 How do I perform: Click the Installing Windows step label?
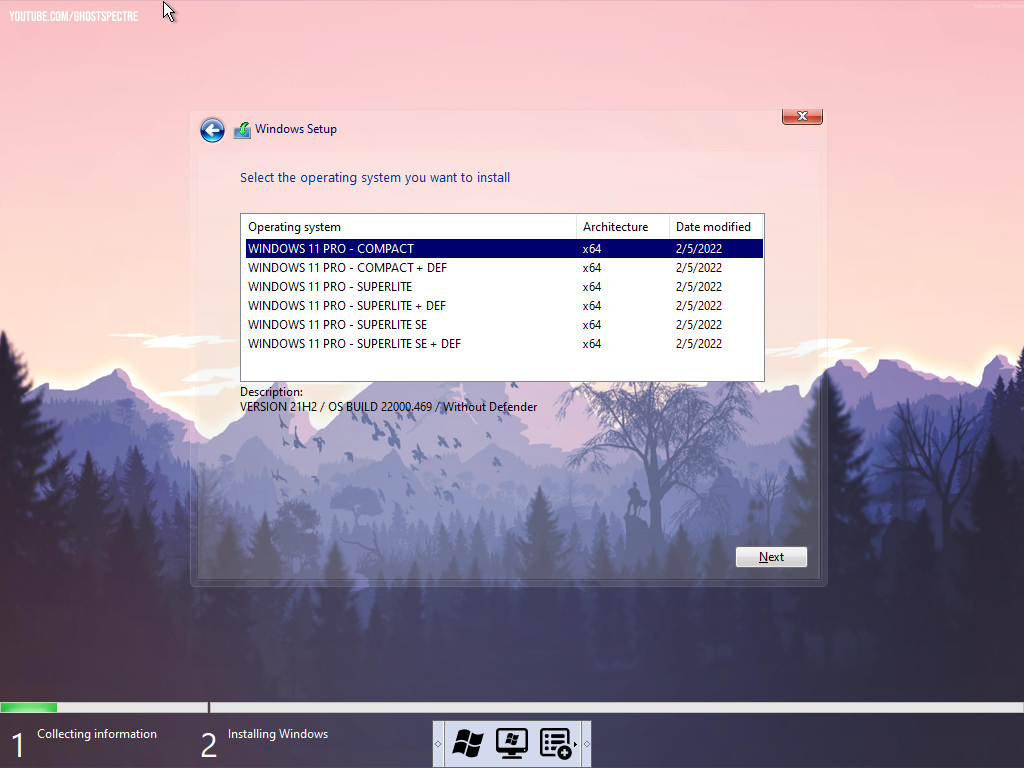pos(278,734)
